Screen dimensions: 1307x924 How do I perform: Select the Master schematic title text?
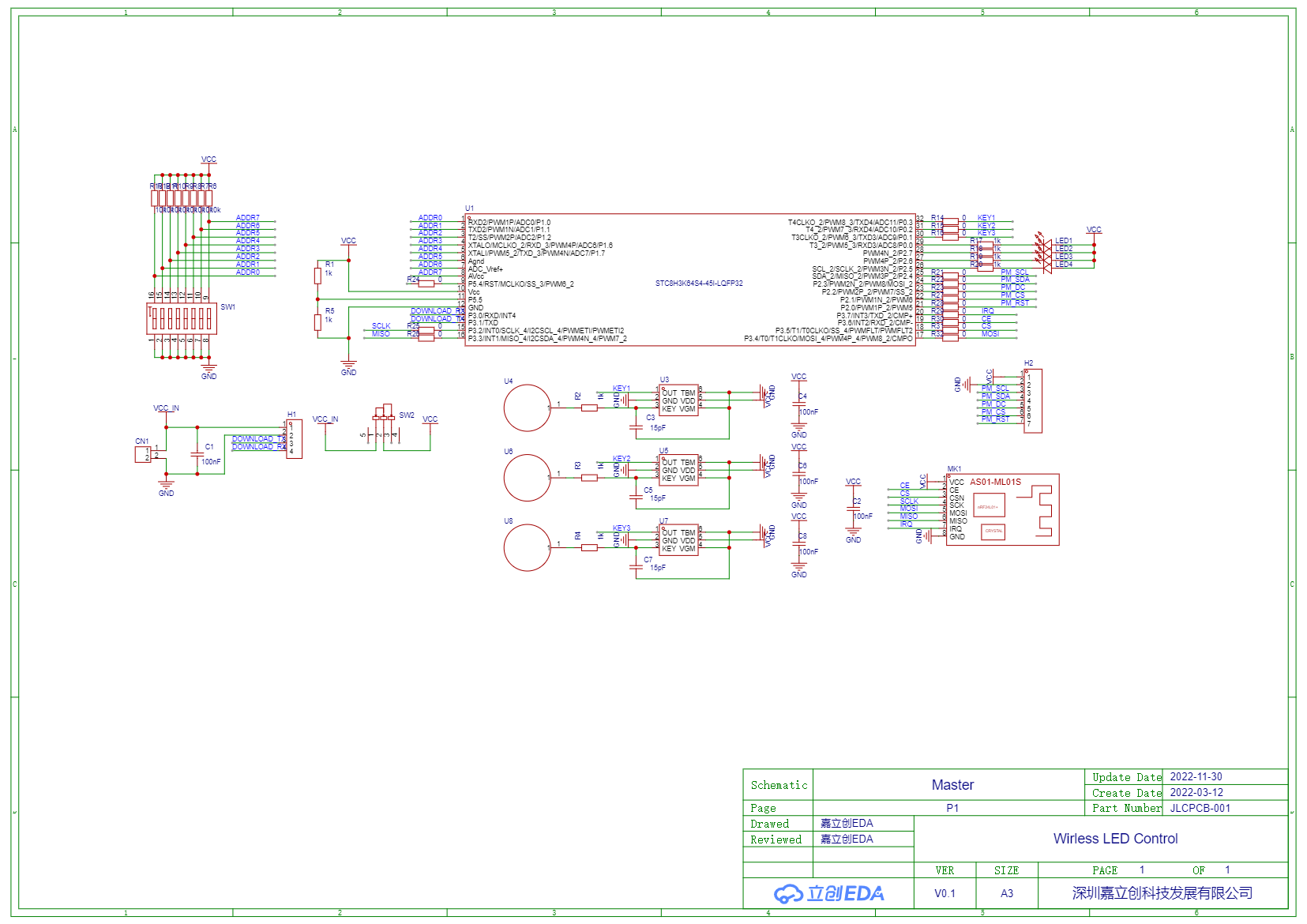point(952,785)
